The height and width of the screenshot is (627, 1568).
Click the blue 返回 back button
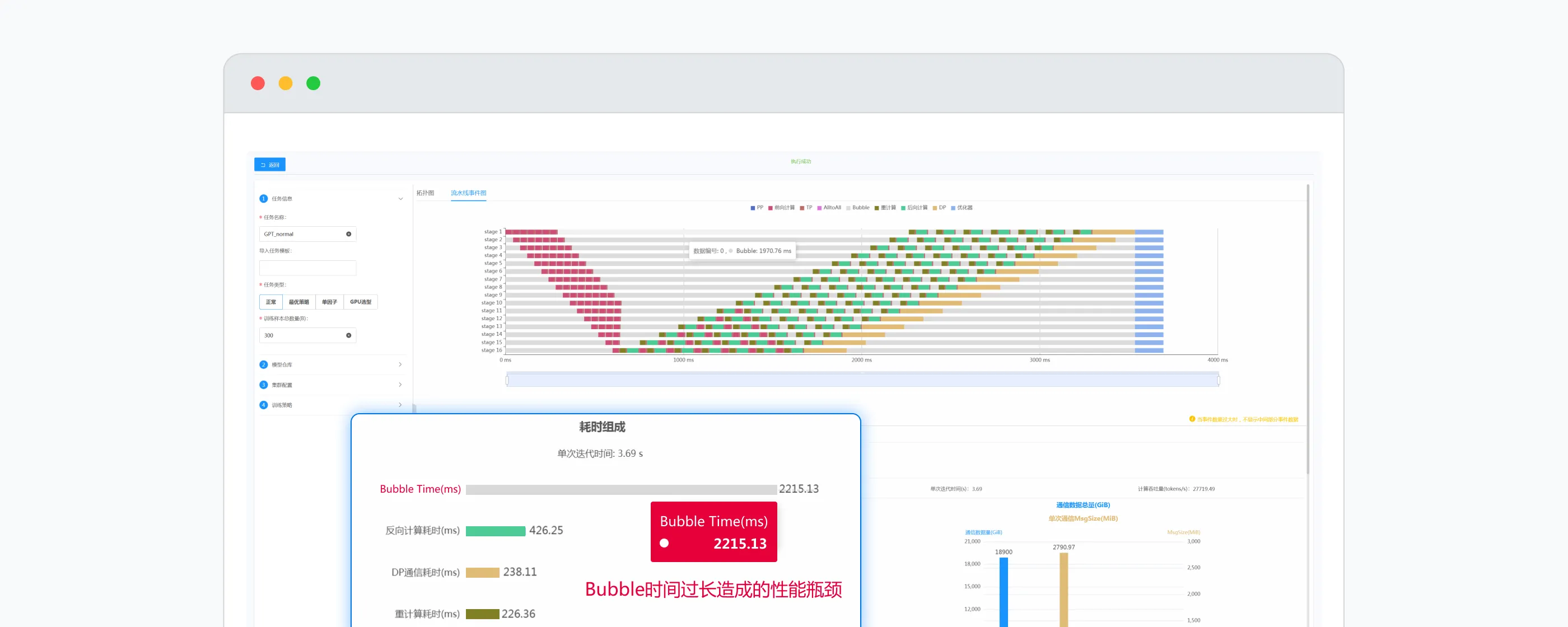coord(270,165)
